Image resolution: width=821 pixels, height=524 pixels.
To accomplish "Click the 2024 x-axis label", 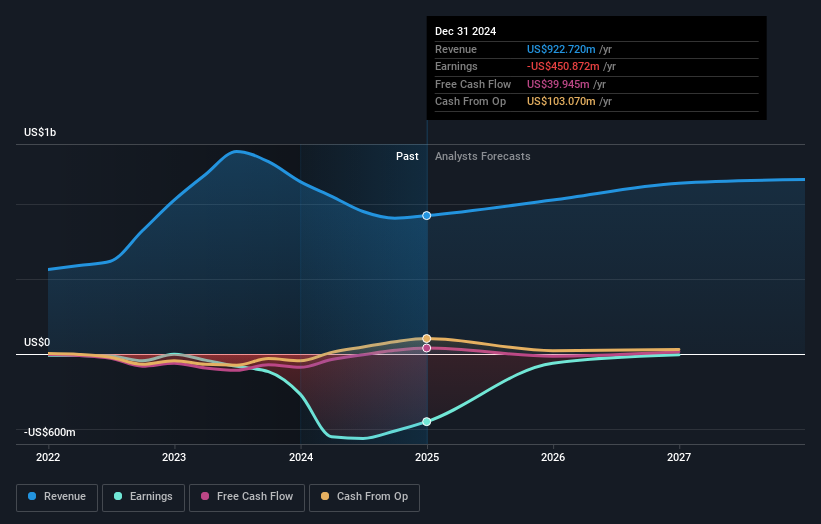I will coord(301,457).
